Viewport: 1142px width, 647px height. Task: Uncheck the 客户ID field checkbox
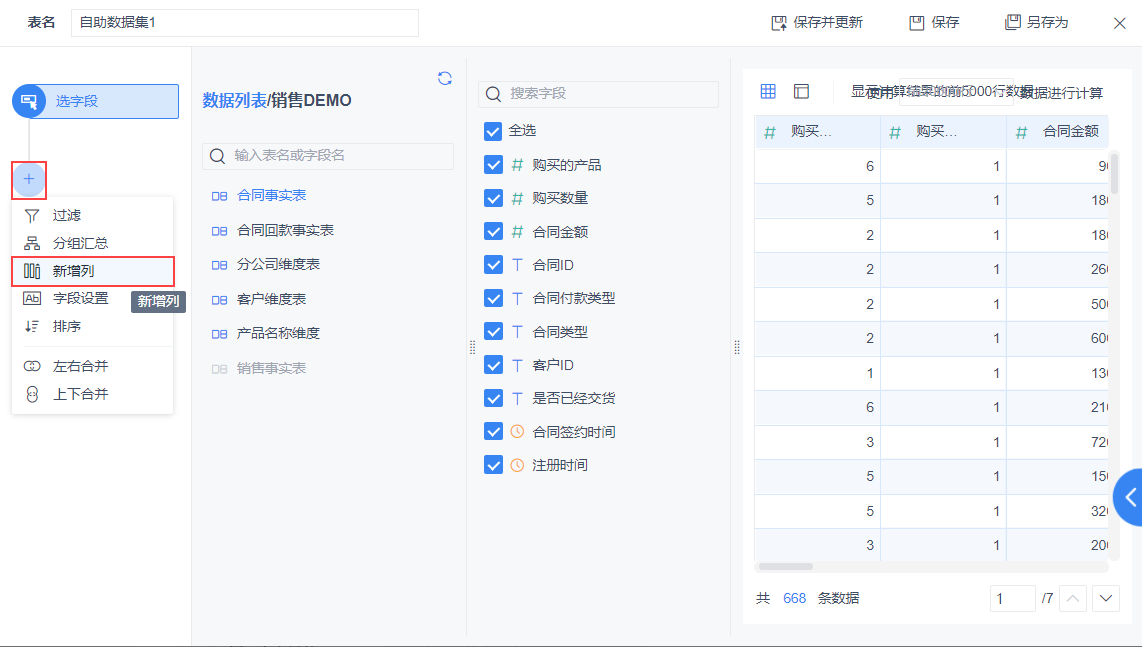tap(493, 364)
